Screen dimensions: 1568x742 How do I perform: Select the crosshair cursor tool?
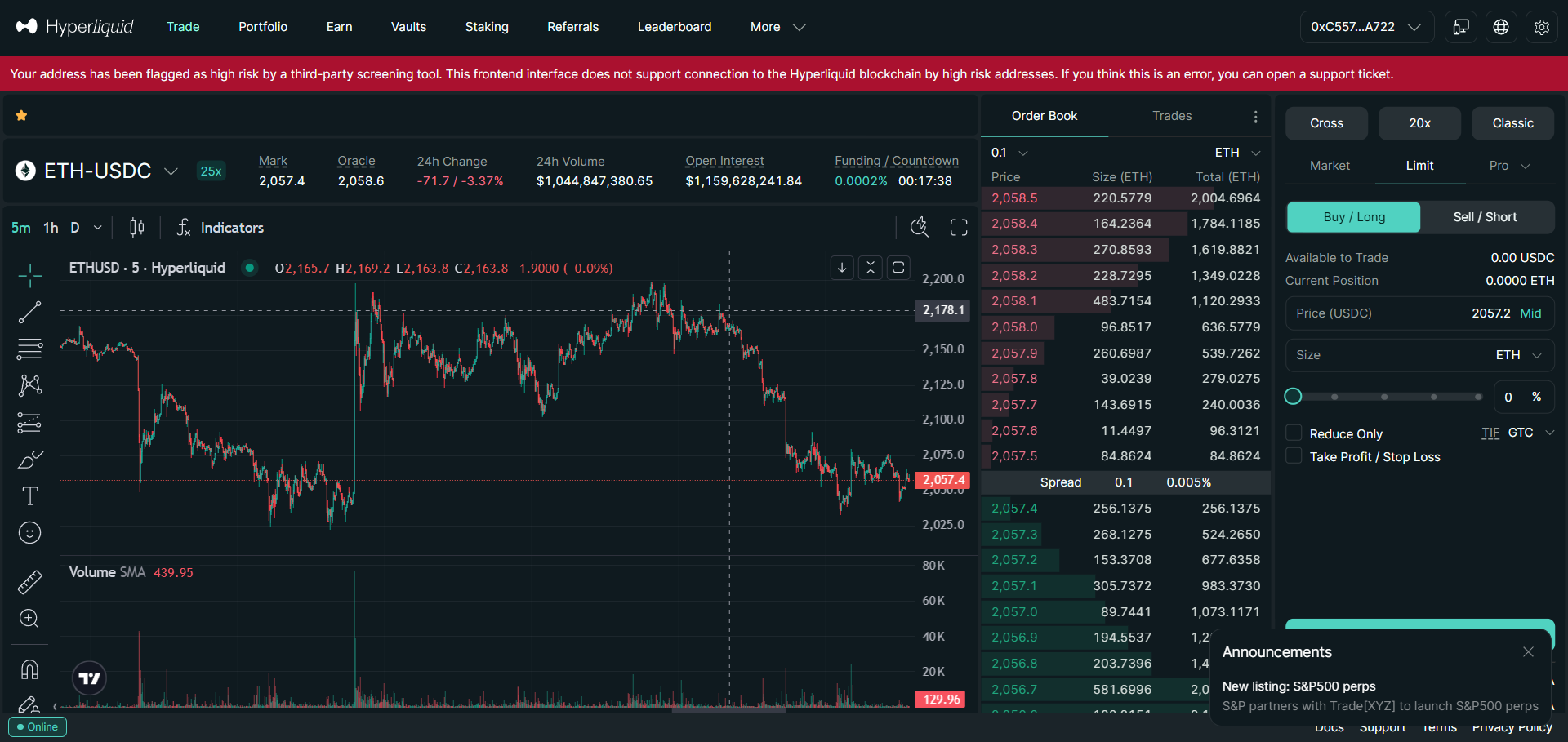click(30, 276)
